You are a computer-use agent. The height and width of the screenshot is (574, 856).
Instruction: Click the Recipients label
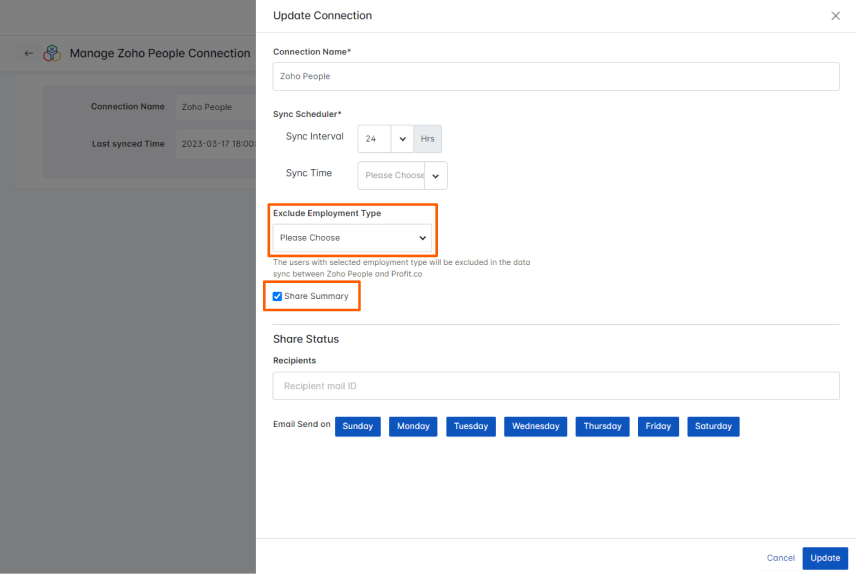coord(294,360)
